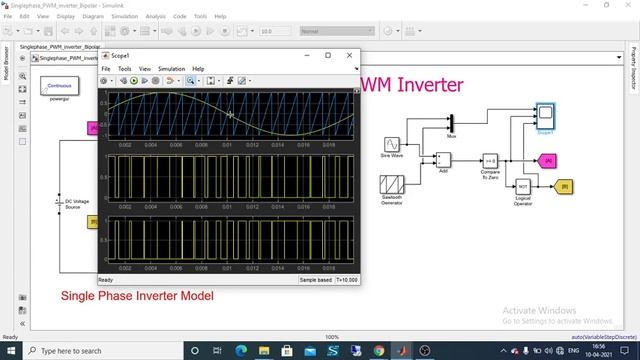
Task: Click the simulation stop time field 10.0
Action: [x=275, y=31]
